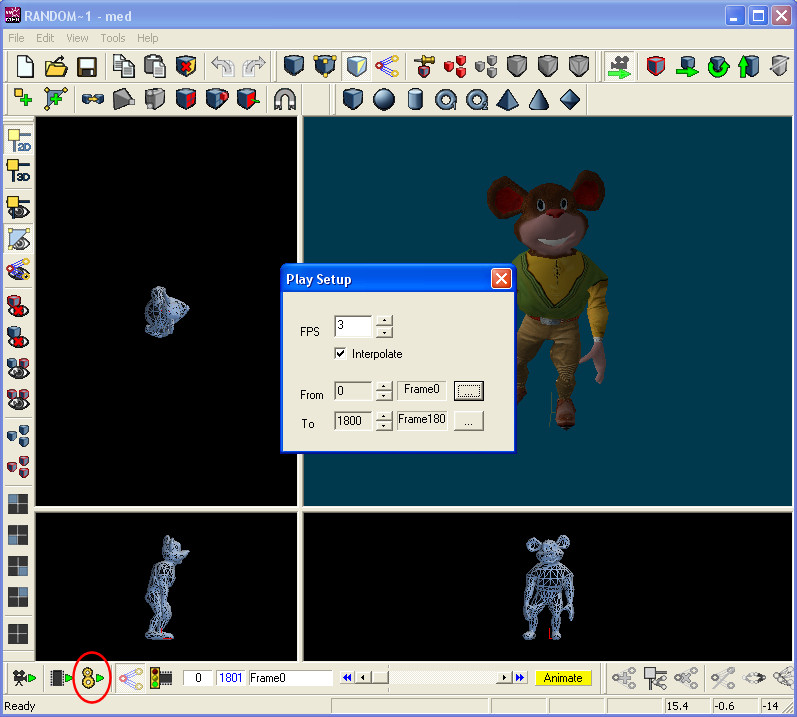The height and width of the screenshot is (717, 797).
Task: Create a cylinder primitive
Action: [415, 99]
